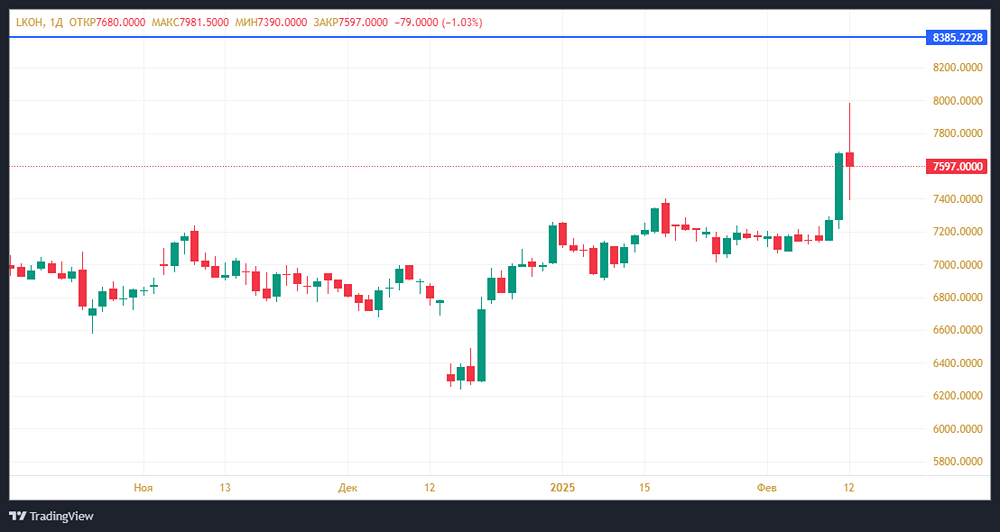Click the 6400.0000 price axis label
Image resolution: width=1000 pixels, height=532 pixels.
tap(957, 363)
